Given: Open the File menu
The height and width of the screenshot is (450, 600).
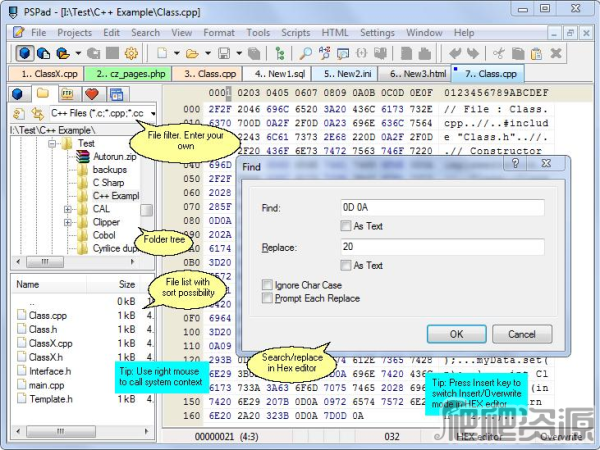Looking at the screenshot, I should [38, 33].
